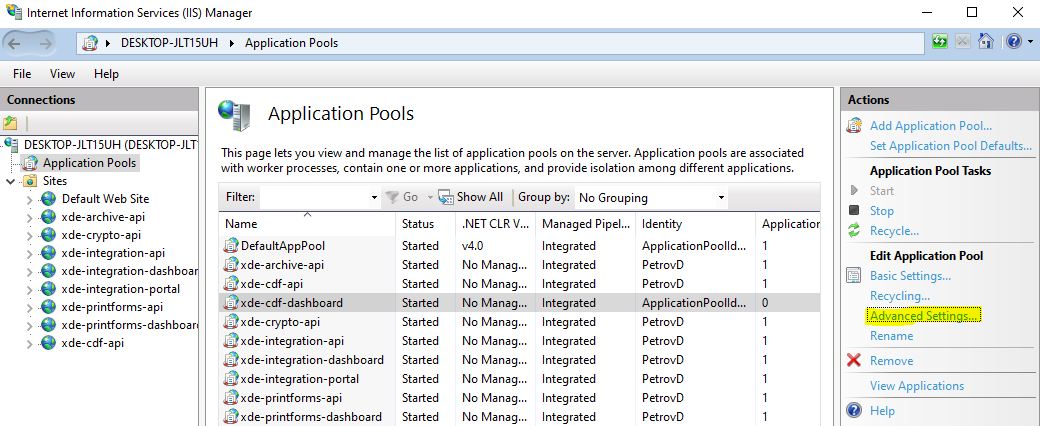
Task: Click the xde-archive-api pool row icon
Action: (231, 265)
